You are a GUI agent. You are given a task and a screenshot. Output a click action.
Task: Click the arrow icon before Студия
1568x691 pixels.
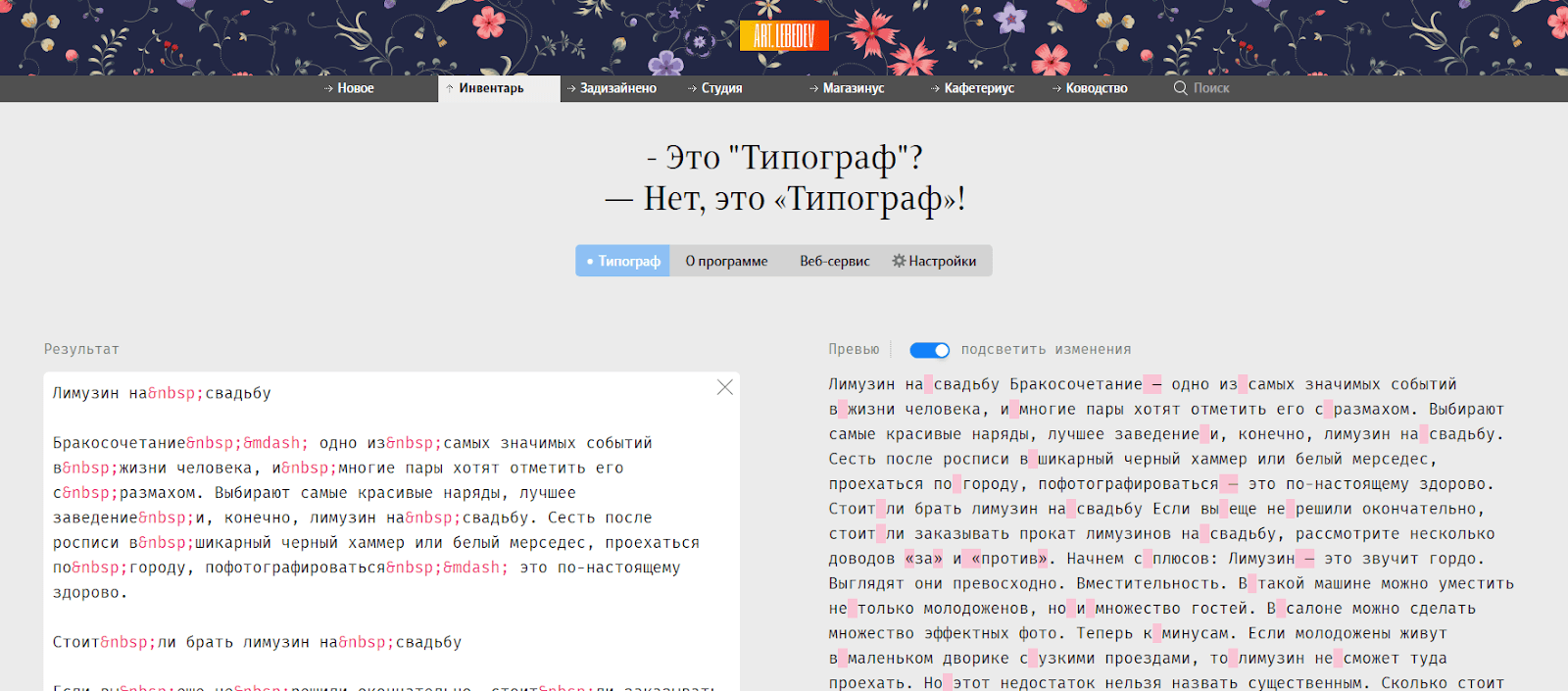pos(693,88)
